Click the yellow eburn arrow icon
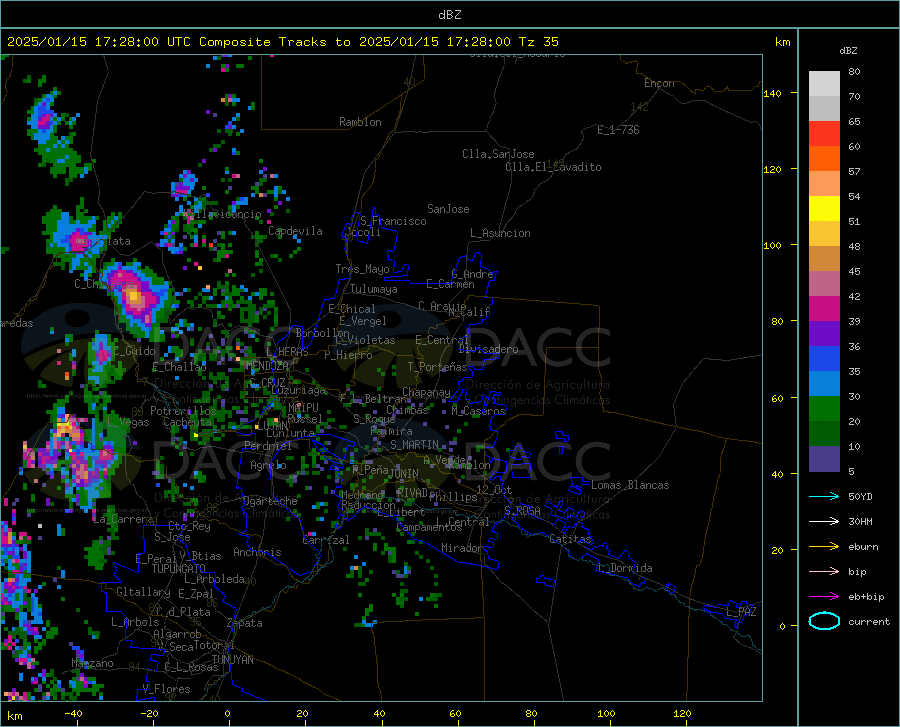900x727 pixels. [824, 546]
